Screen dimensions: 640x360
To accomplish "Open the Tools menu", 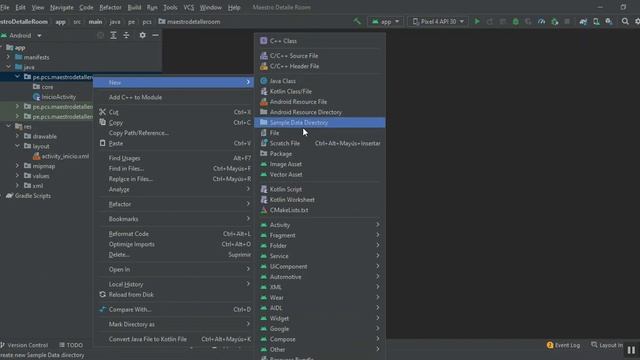I will click(x=170, y=7).
